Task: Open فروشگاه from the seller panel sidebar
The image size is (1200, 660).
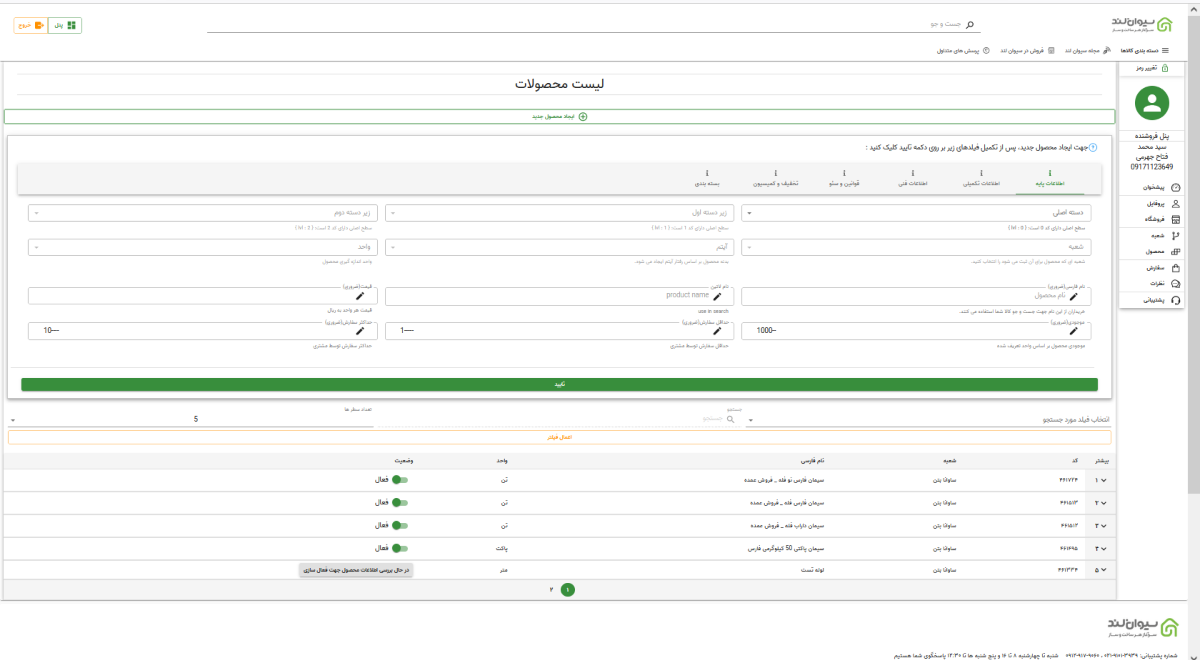Action: (x=1162, y=219)
